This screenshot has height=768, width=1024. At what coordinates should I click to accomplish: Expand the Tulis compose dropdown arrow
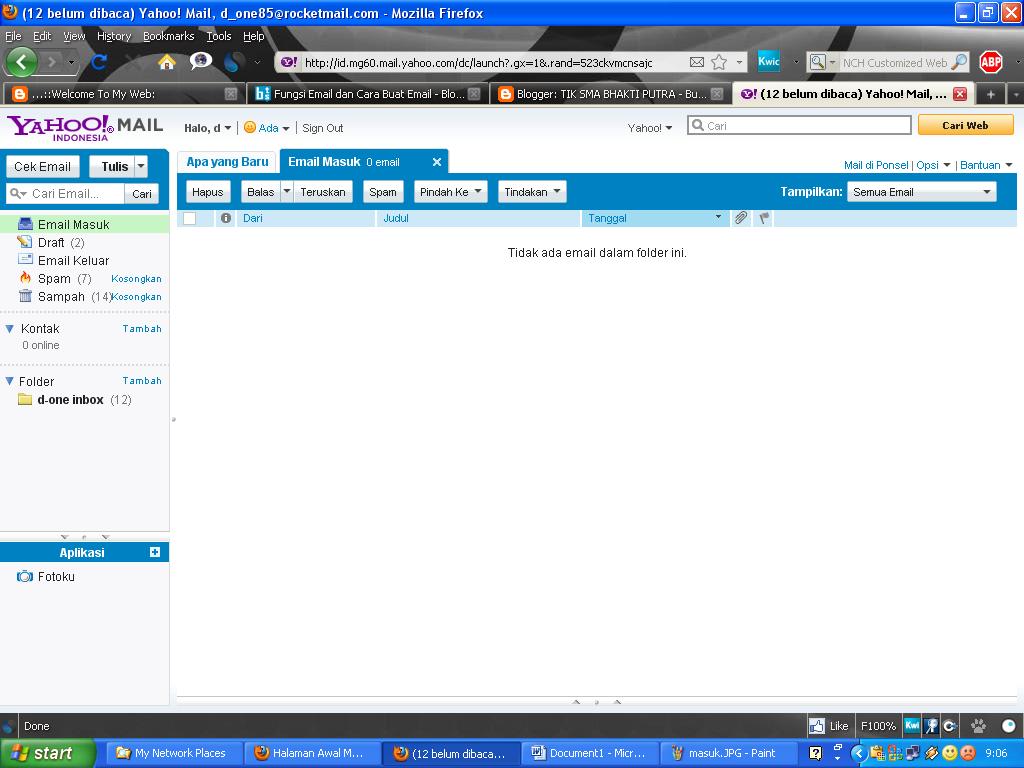point(141,167)
